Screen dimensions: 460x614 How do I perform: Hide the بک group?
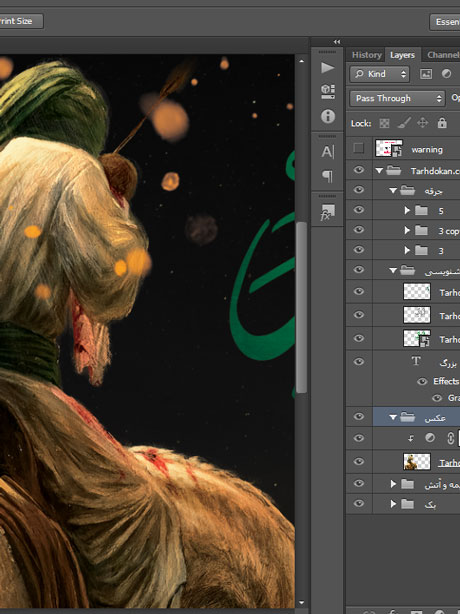359,504
